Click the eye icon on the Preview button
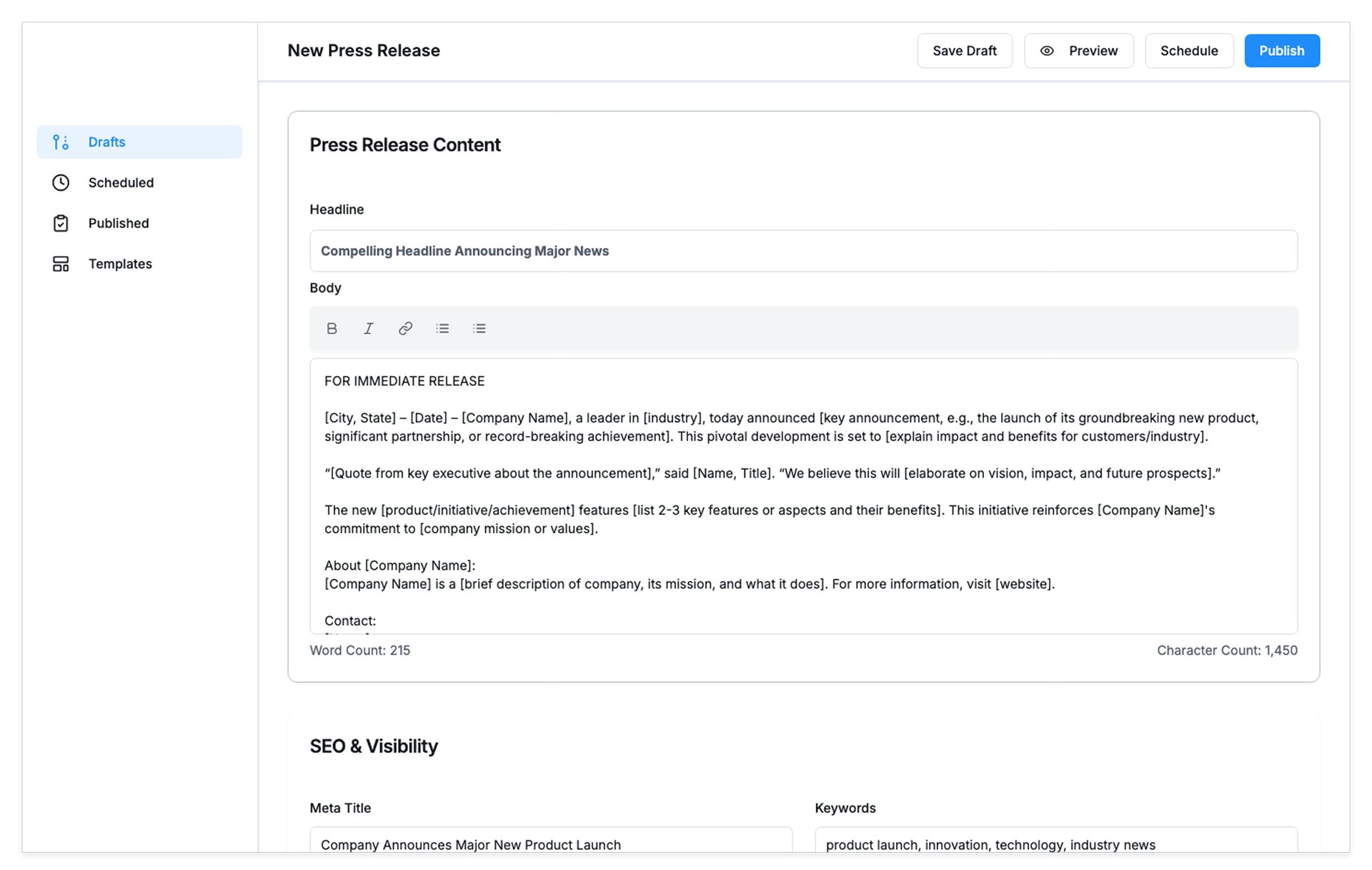The height and width of the screenshot is (870, 1372). (x=1047, y=51)
